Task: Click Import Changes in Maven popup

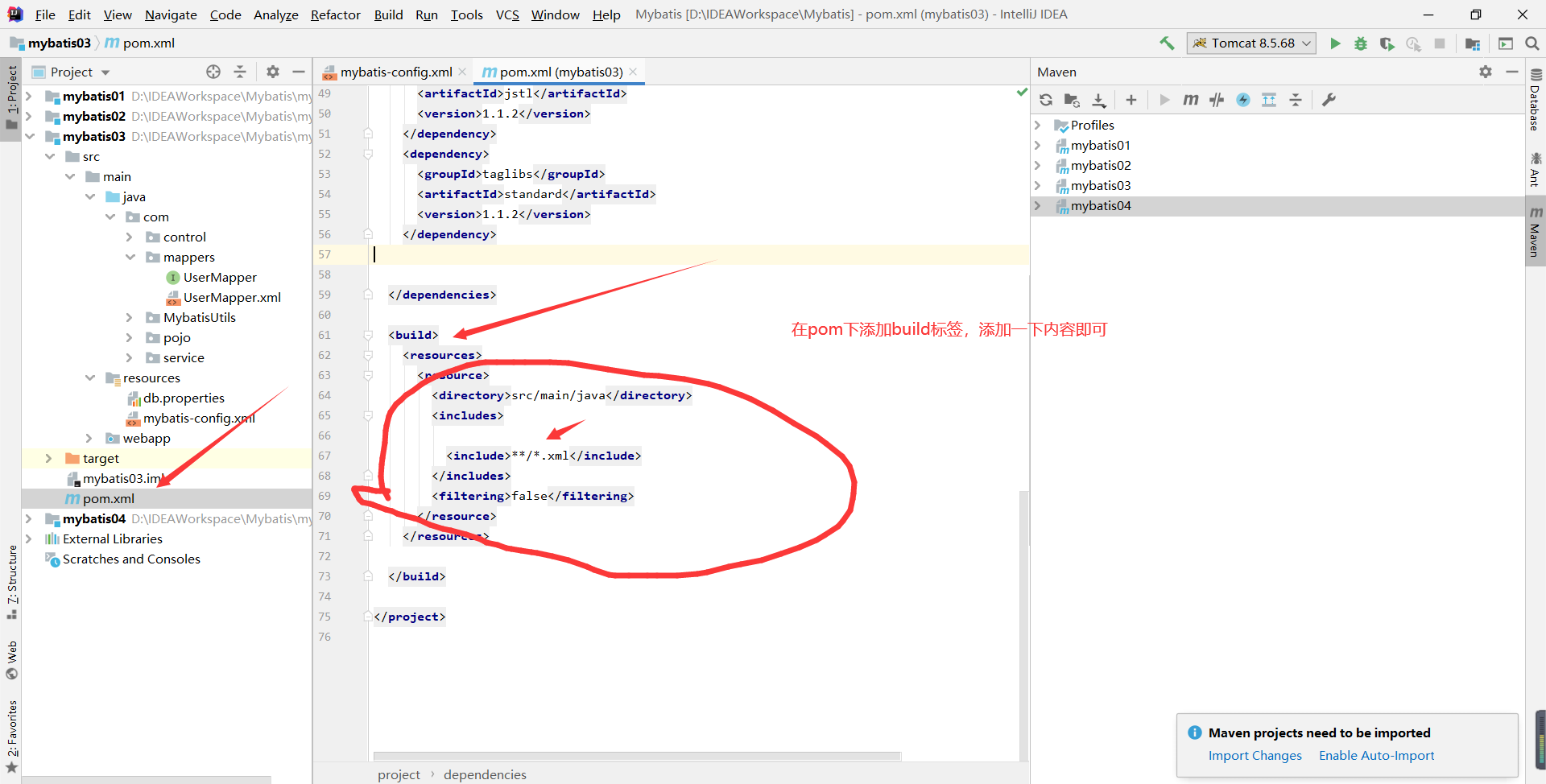Action: (1255, 755)
